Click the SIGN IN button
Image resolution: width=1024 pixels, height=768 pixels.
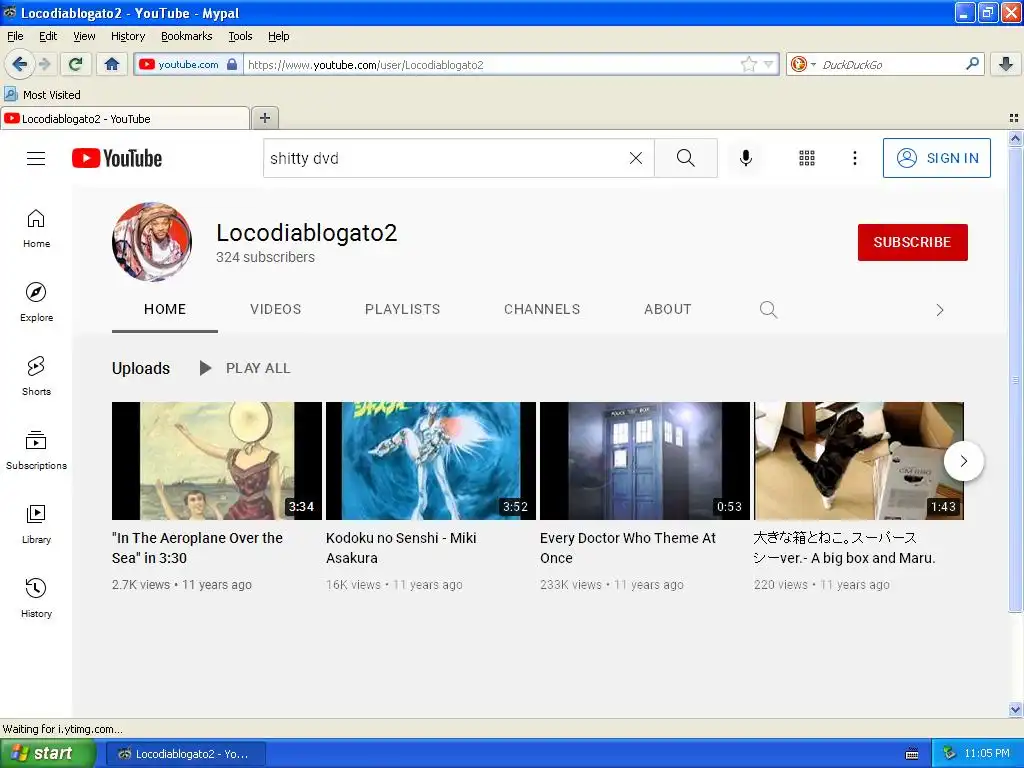936,158
